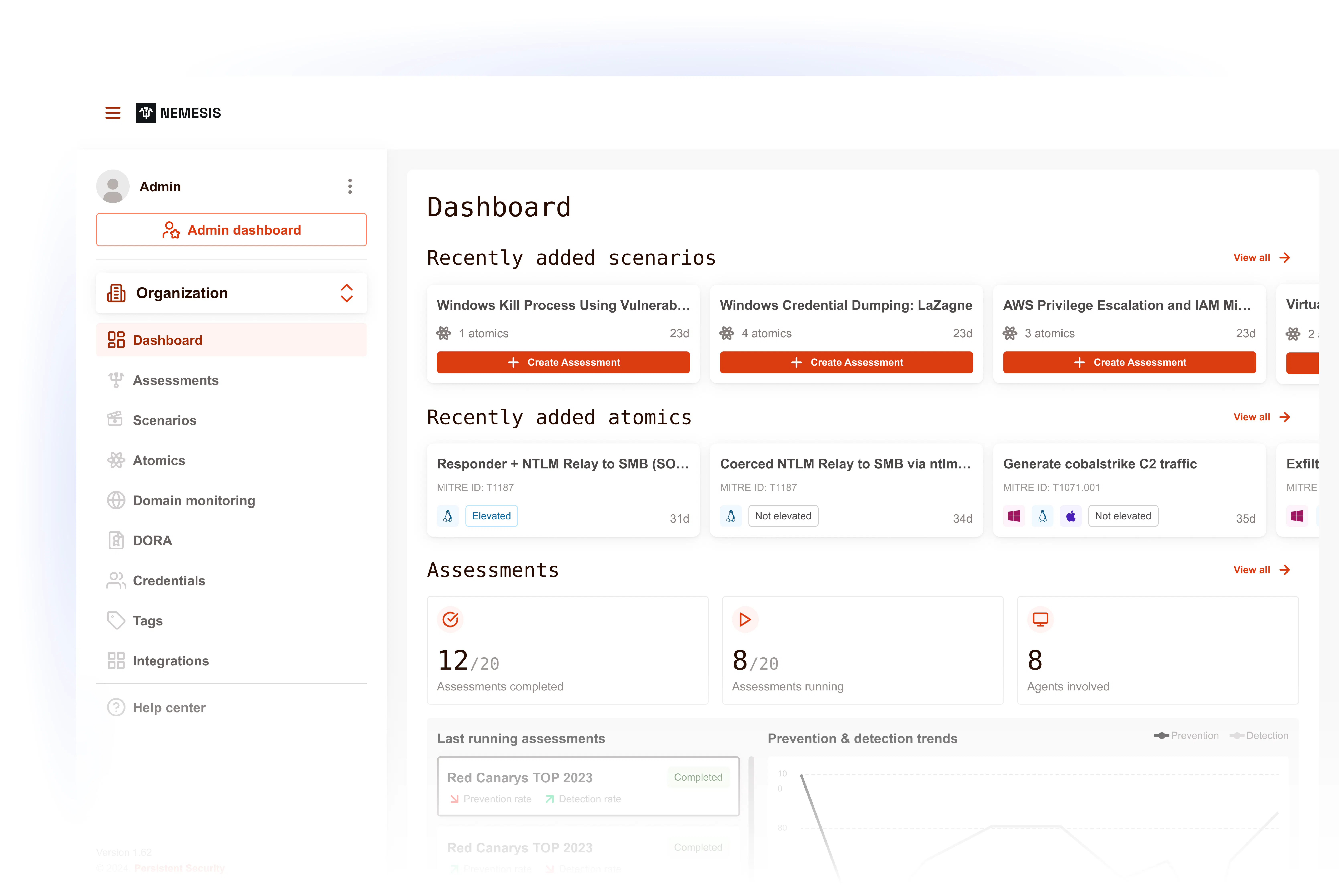Open first Red Canarys TOP 2023 assessment
The image size is (1339, 896).
[x=588, y=786]
